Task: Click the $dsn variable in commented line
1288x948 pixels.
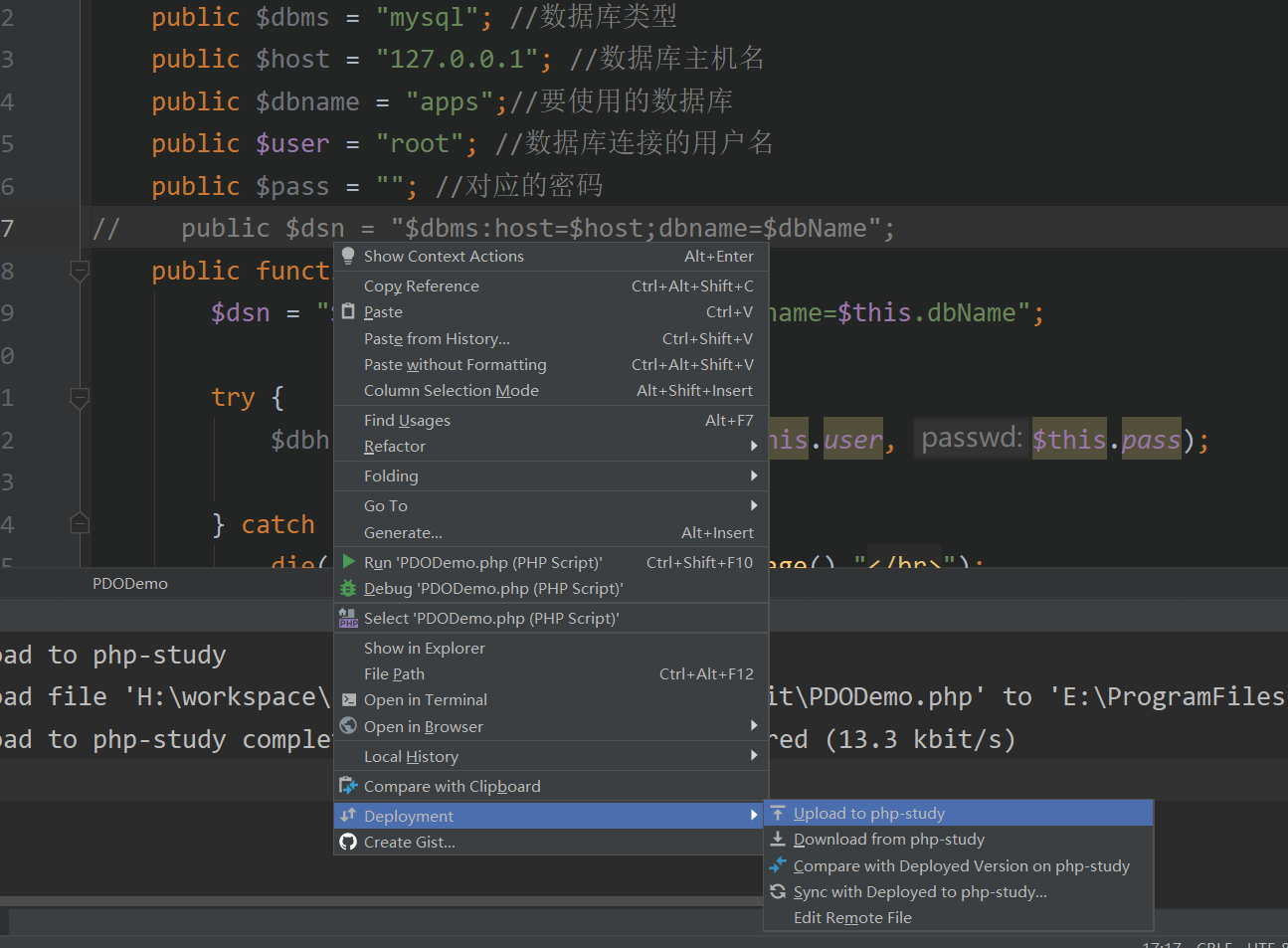Action: point(314,228)
